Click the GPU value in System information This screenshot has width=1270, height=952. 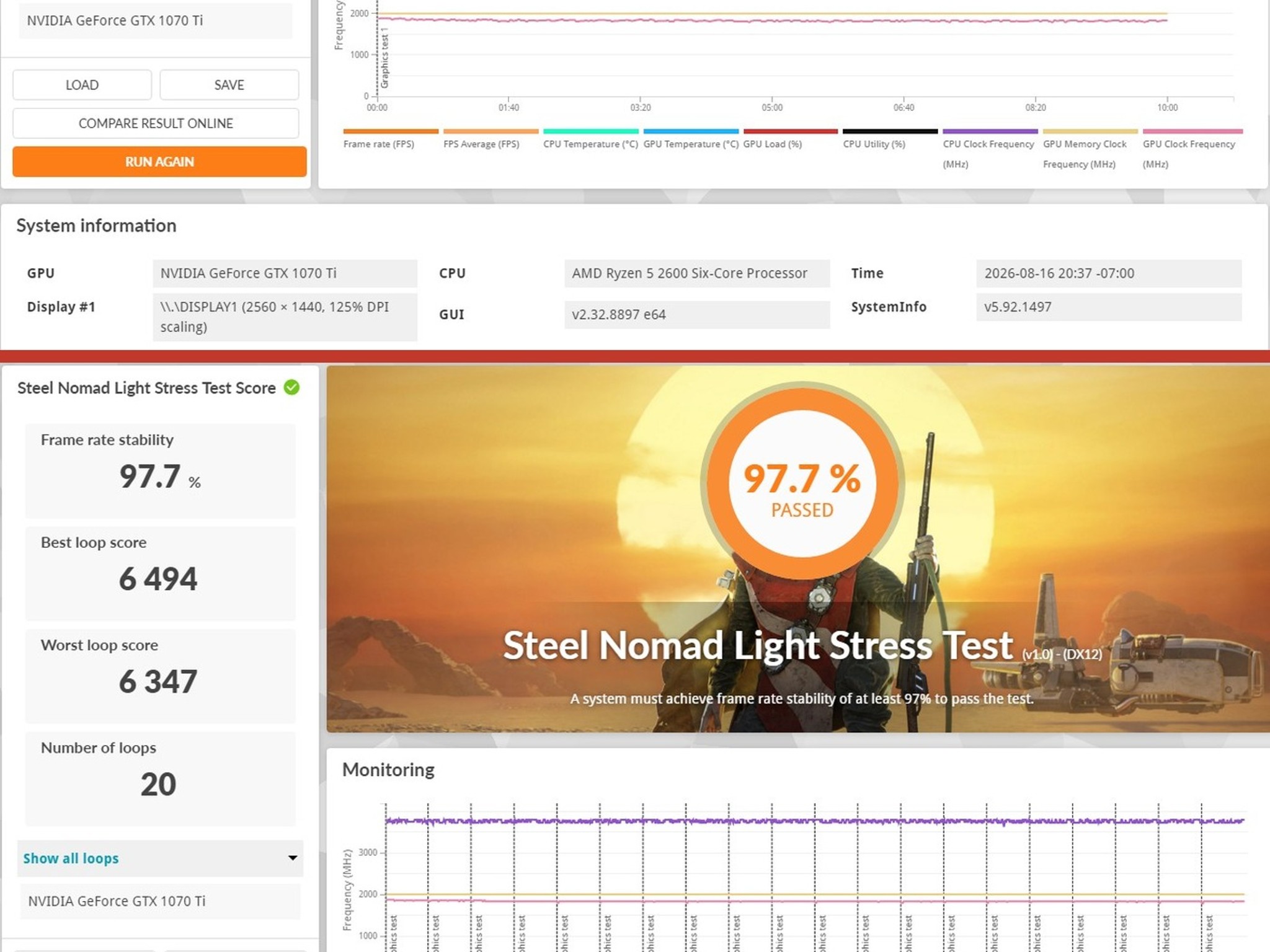(285, 273)
